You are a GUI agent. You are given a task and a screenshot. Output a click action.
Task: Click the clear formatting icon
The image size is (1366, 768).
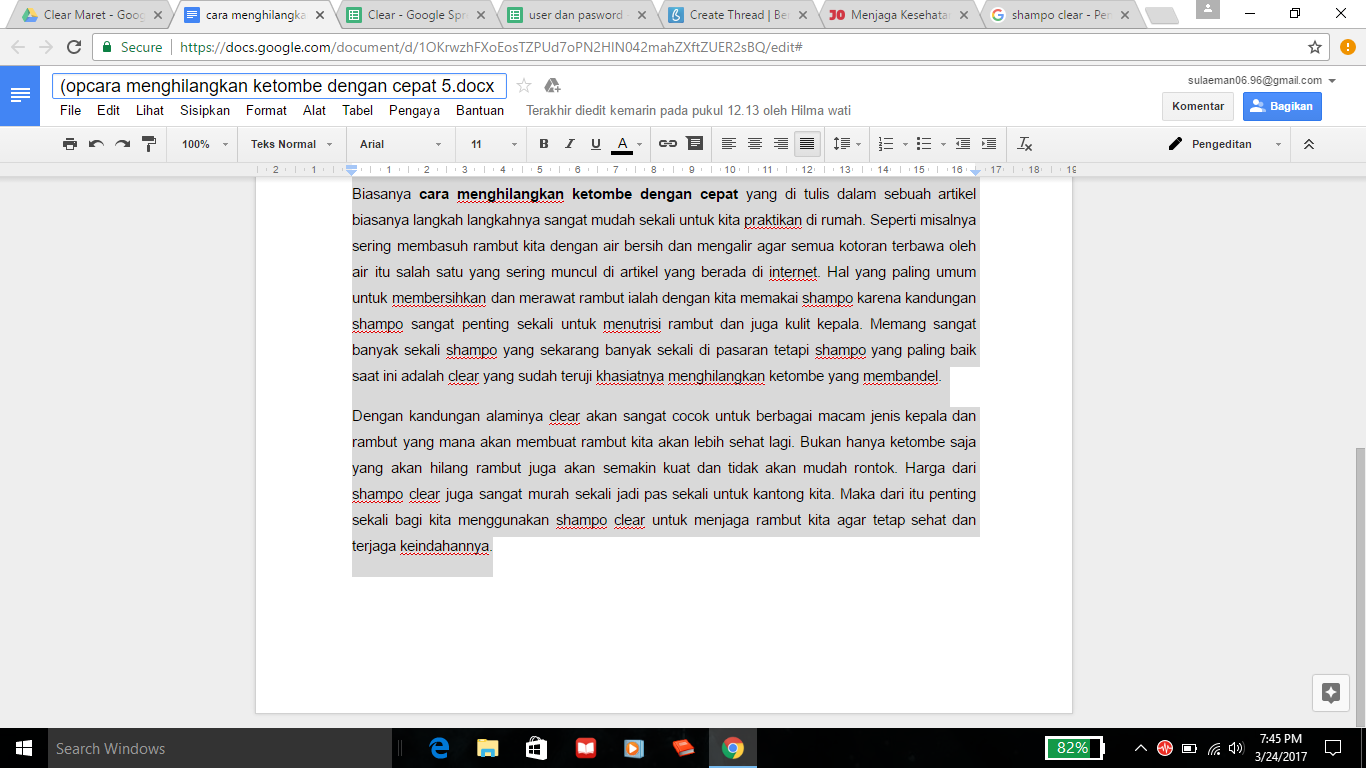(x=1024, y=144)
